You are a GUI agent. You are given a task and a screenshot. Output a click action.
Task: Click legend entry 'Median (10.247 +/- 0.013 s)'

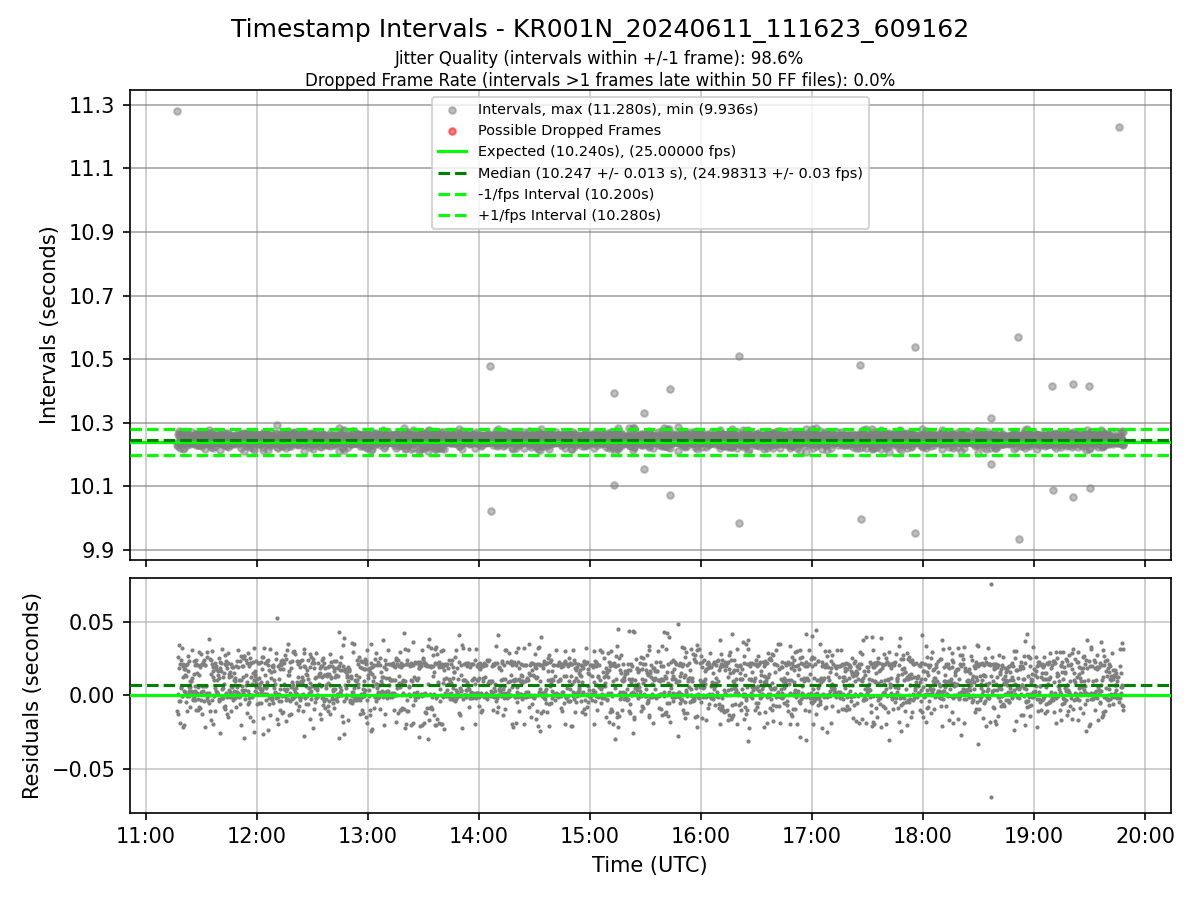(670, 172)
